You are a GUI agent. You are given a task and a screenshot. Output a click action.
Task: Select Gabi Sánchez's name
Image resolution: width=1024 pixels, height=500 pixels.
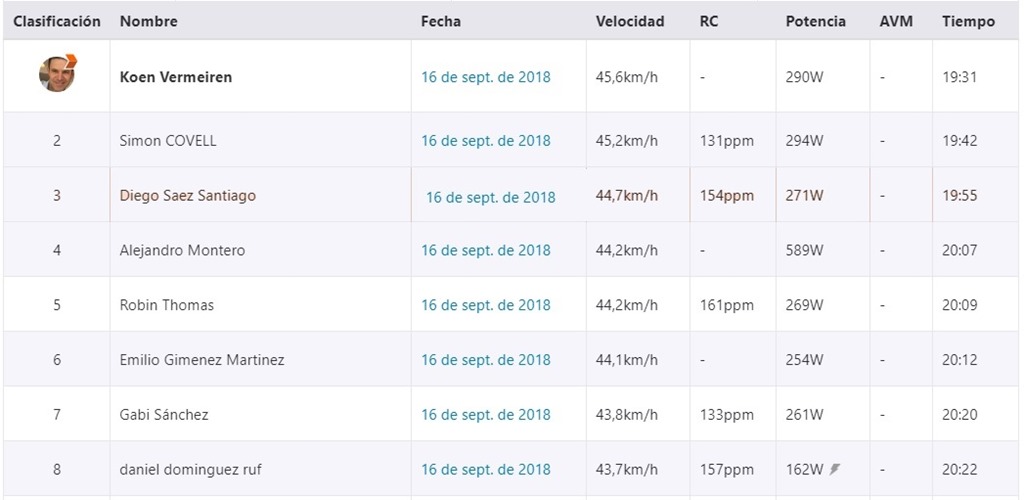(164, 414)
